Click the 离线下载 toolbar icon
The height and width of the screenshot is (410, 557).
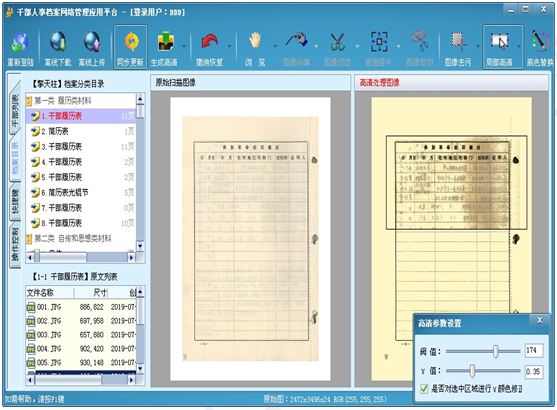pyautogui.click(x=58, y=42)
